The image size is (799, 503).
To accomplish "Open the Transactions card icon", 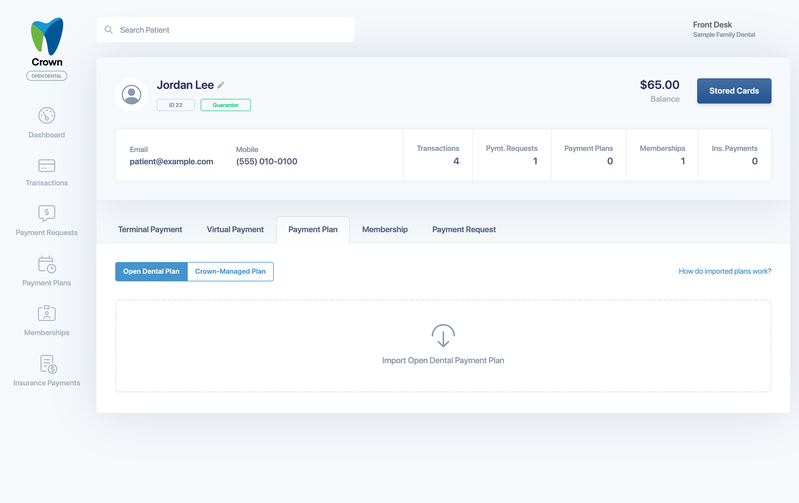I will point(46,166).
